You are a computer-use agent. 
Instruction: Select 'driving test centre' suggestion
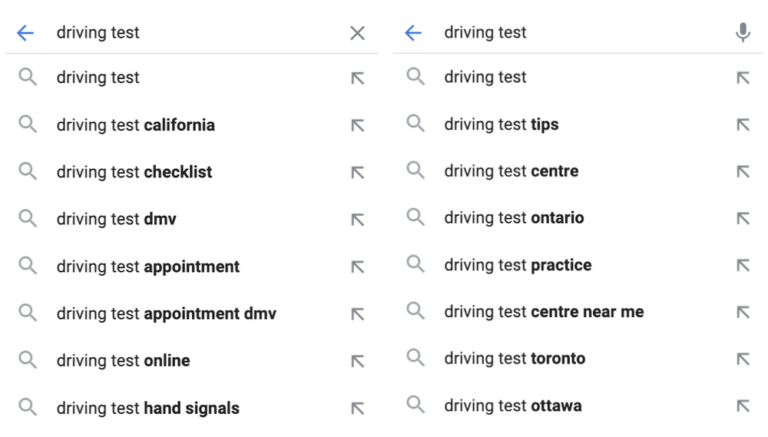pos(511,171)
